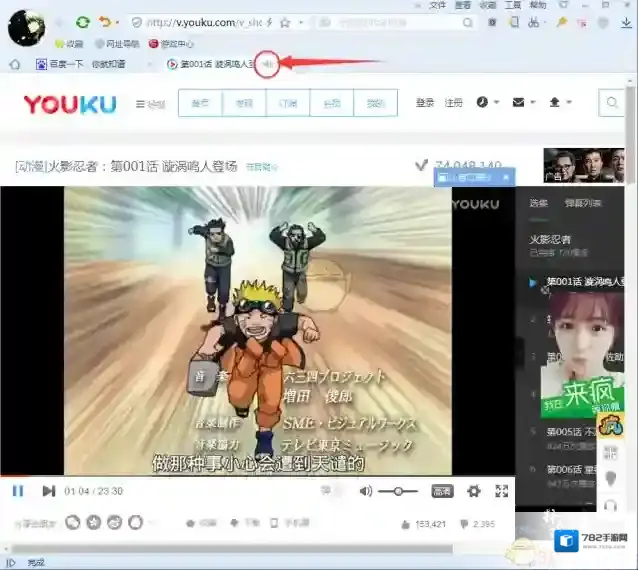The image size is (638, 570).
Task: Open player settings gear icon
Action: pos(474,491)
